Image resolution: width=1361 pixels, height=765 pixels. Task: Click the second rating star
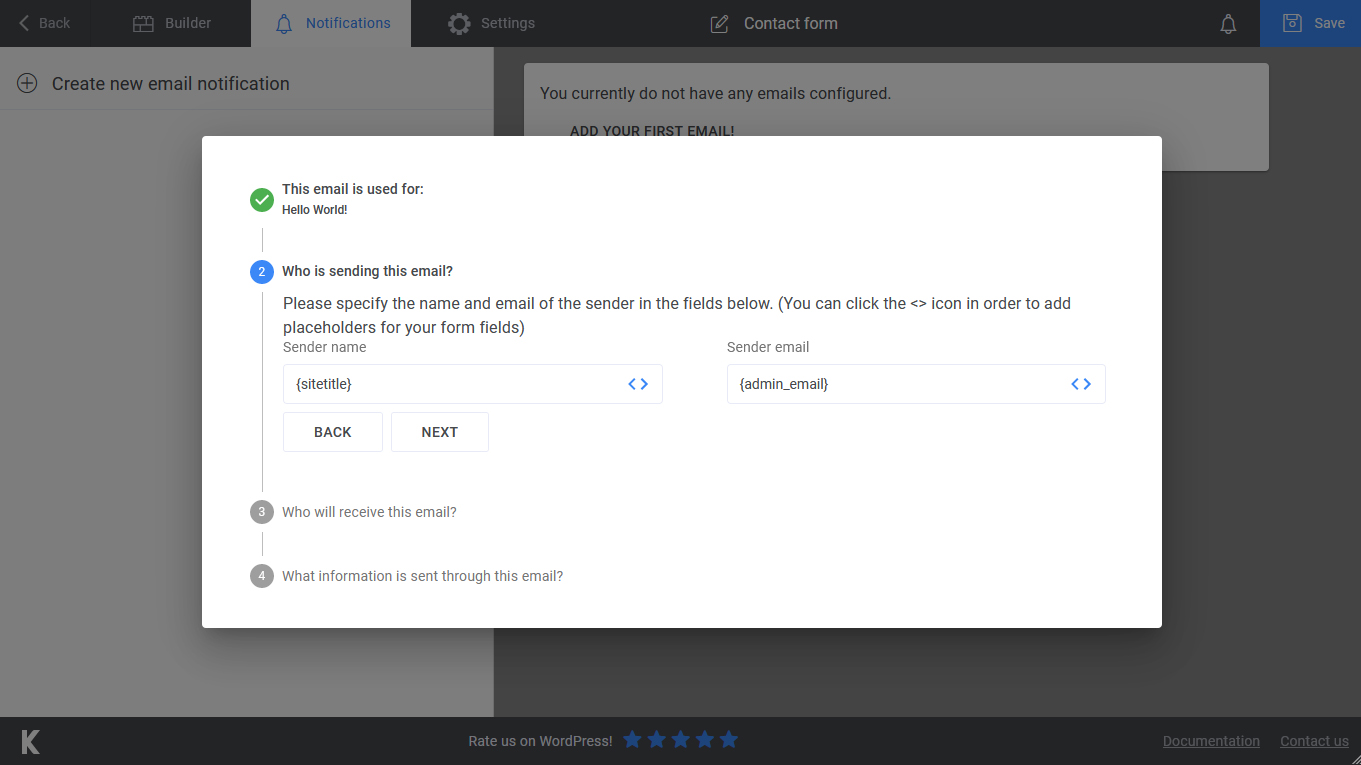(657, 740)
